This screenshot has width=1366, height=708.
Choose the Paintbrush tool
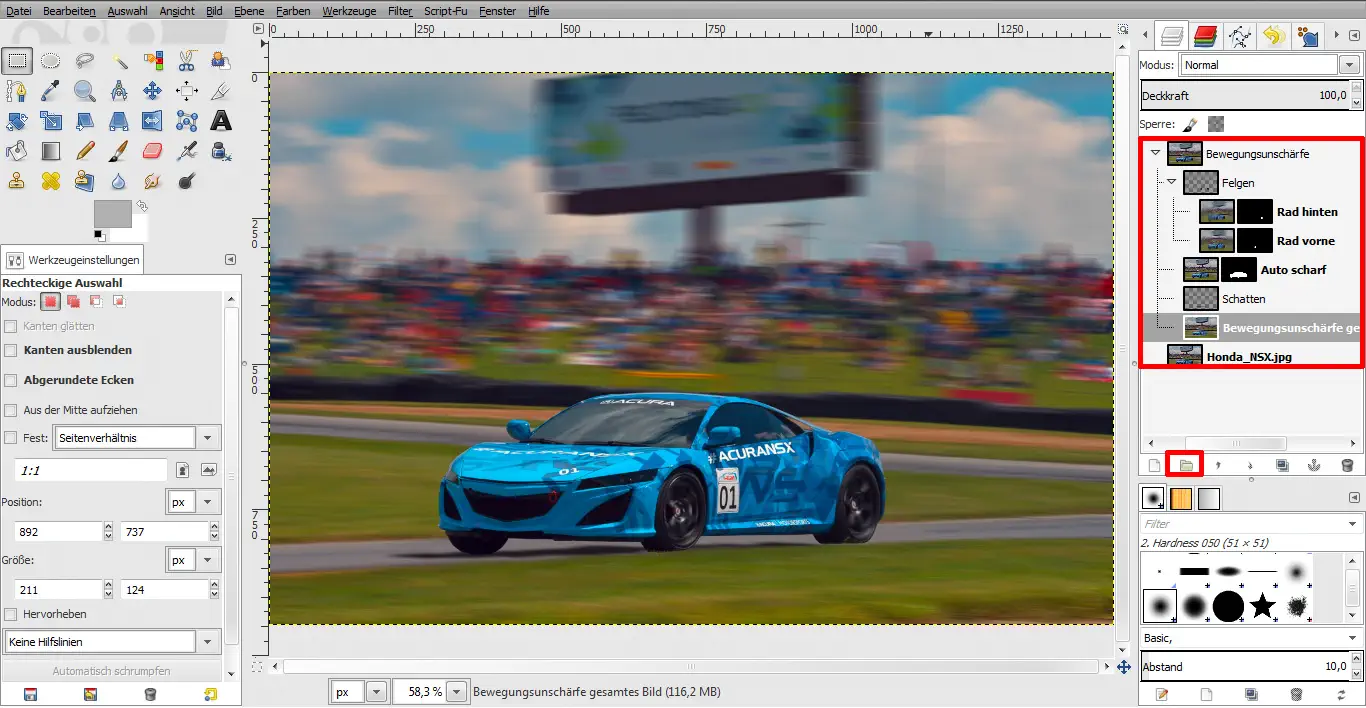point(118,151)
